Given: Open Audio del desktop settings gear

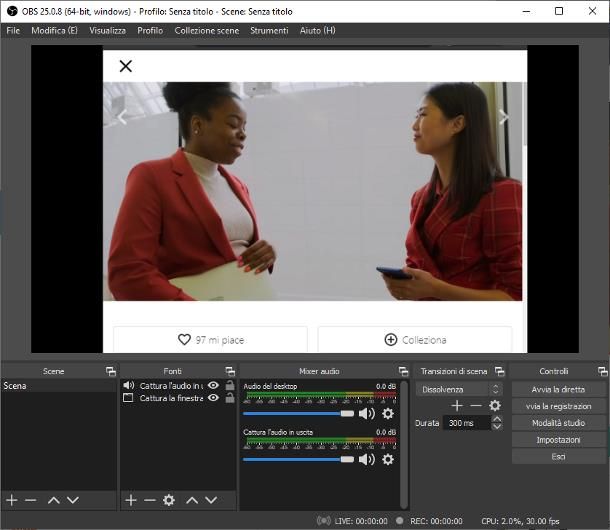Looking at the screenshot, I should pos(388,413).
